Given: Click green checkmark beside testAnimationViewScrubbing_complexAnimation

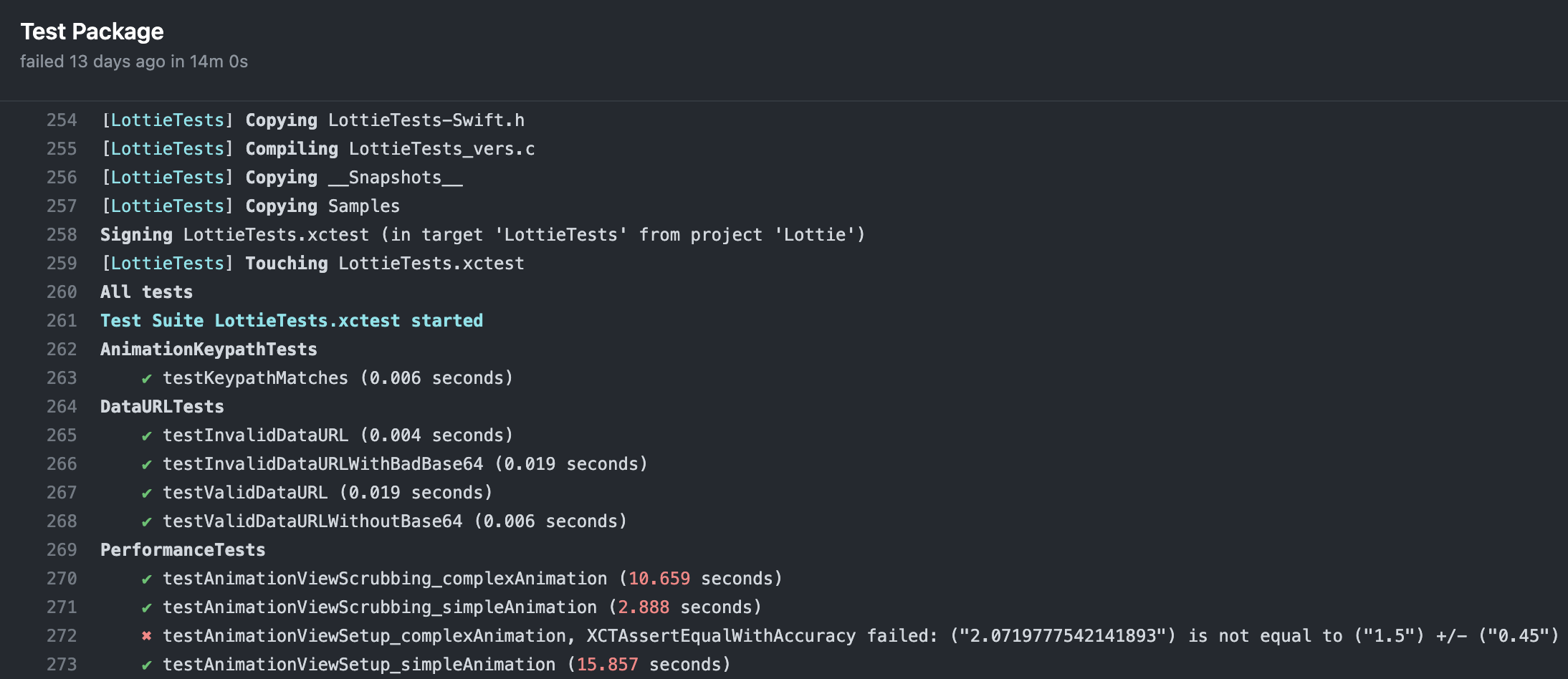Looking at the screenshot, I should 147,579.
